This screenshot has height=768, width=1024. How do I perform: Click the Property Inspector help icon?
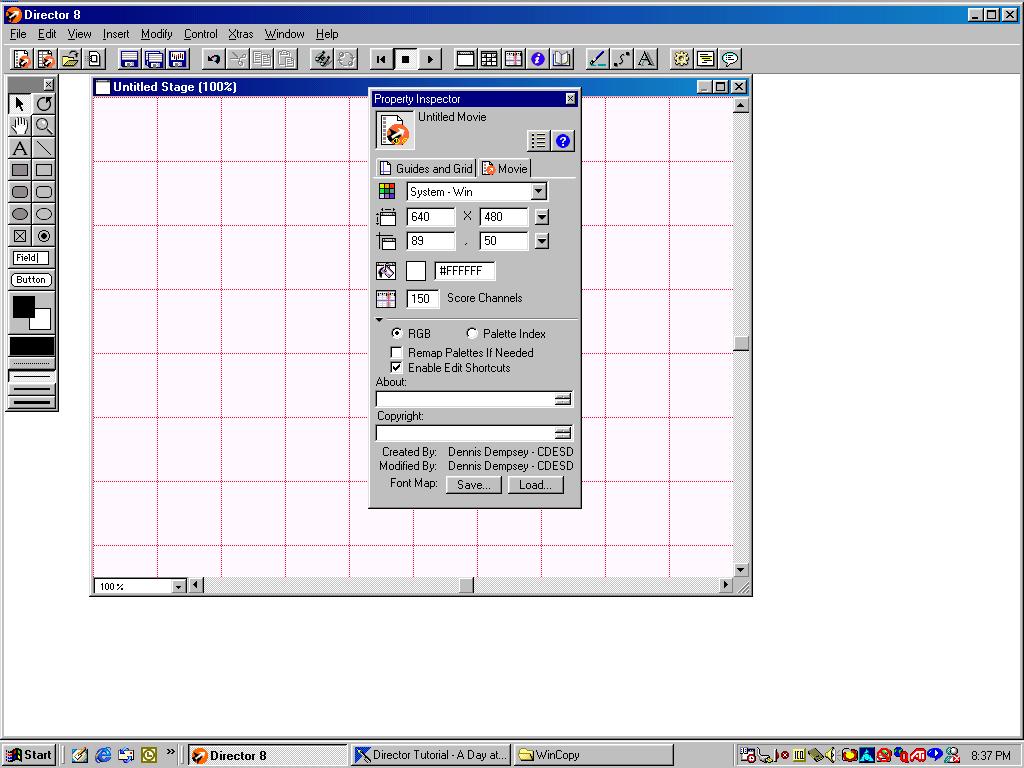tap(562, 140)
